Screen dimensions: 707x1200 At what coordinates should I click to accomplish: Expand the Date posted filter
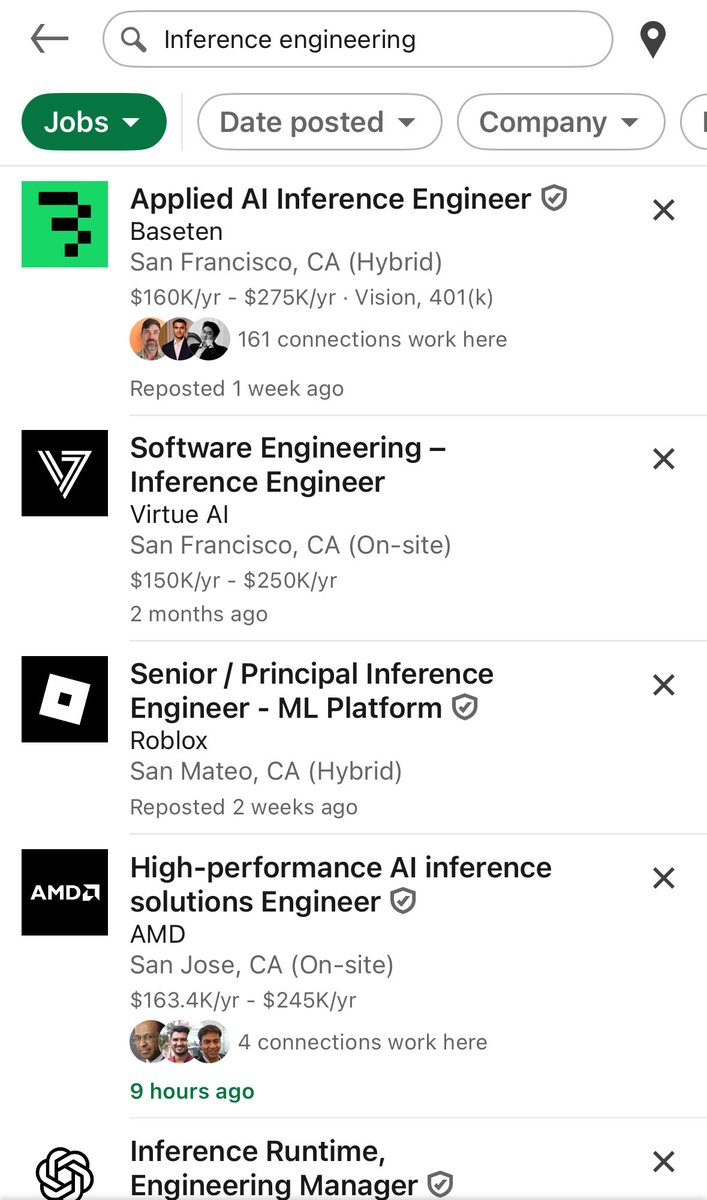point(319,122)
